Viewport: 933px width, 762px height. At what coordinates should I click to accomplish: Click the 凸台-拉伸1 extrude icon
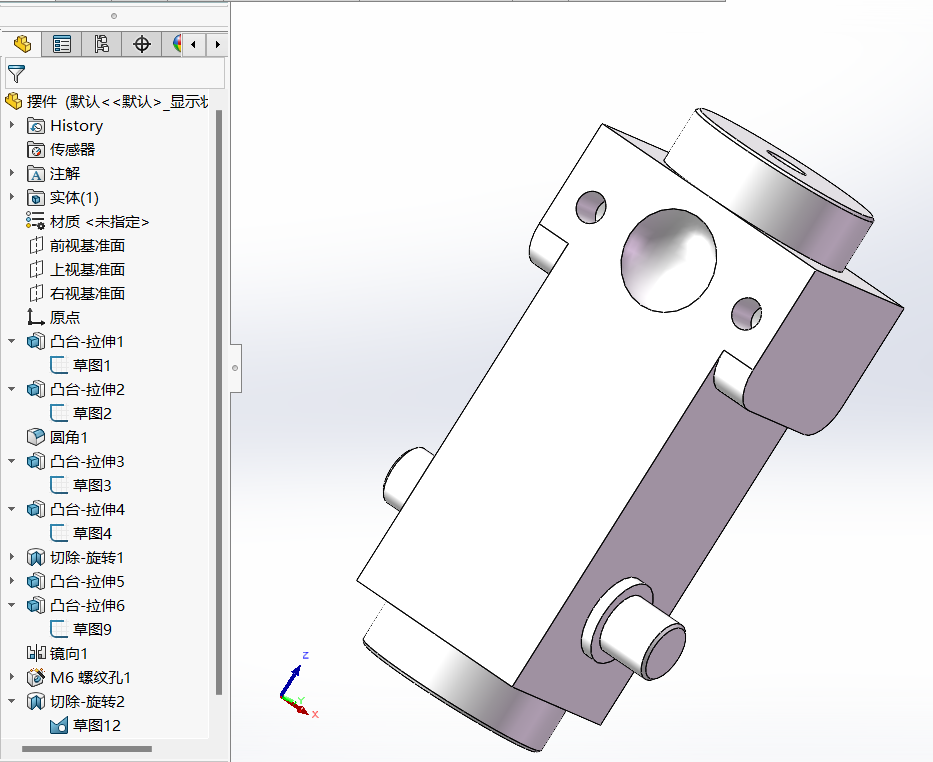36,341
